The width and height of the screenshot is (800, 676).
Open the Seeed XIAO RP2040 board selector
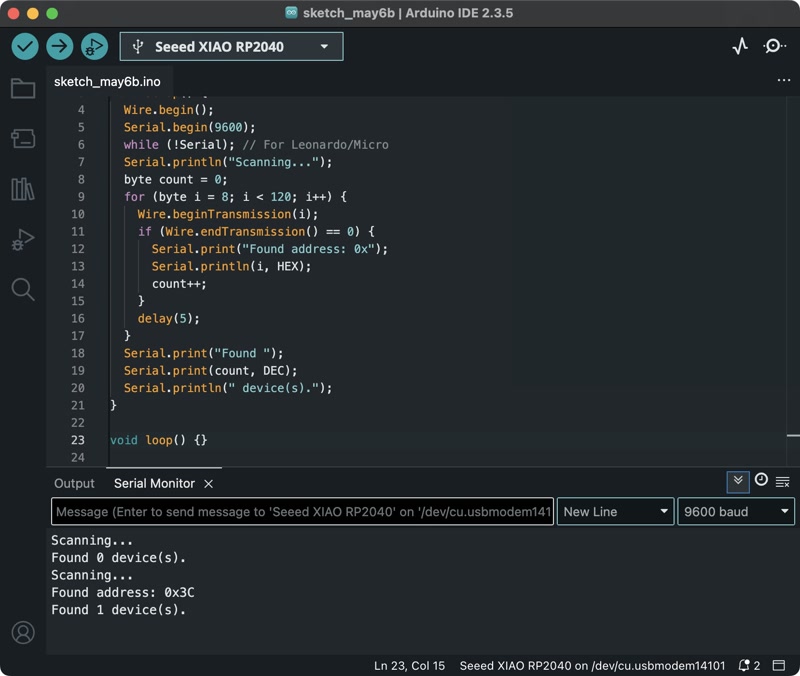[232, 46]
